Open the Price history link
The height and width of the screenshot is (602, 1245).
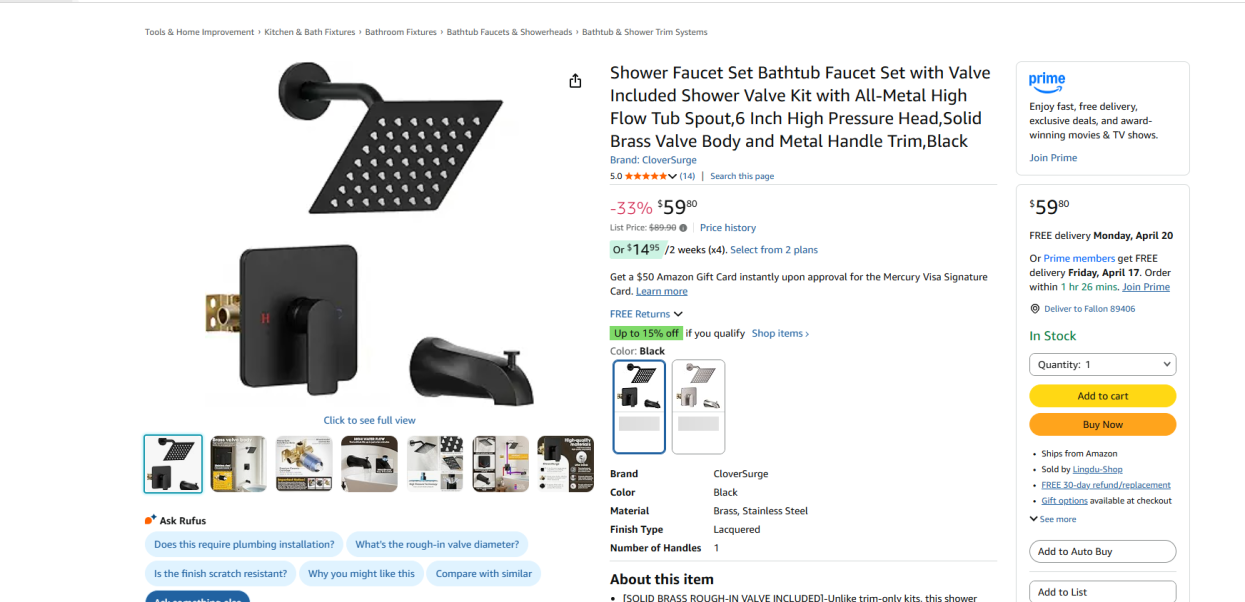(x=727, y=228)
